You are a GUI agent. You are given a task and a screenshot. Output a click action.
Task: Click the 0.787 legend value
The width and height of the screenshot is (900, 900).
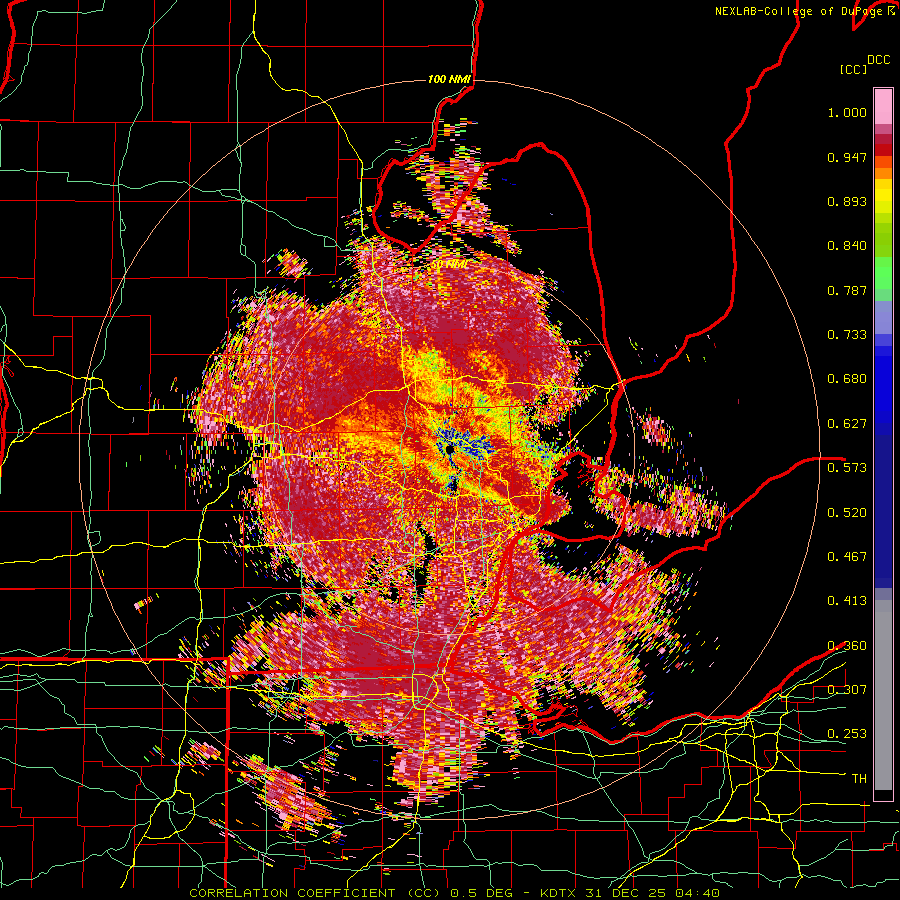[x=847, y=290]
